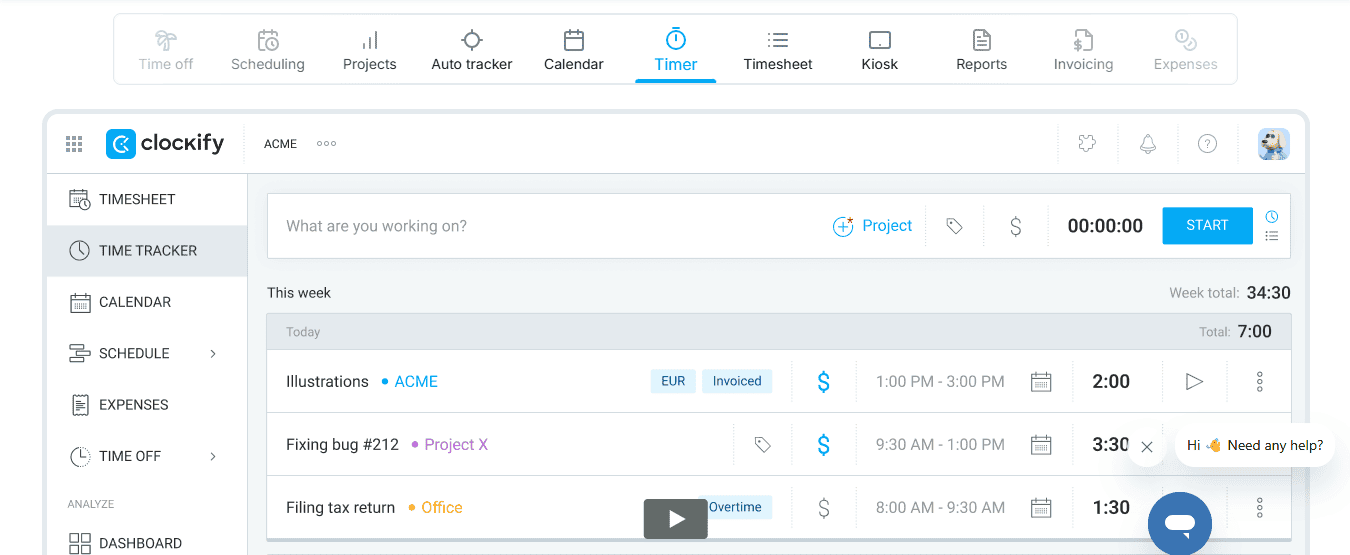This screenshot has height=555, width=1350.
Task: Edit the 2:00 duration of Illustrations entry
Action: coord(1111,381)
